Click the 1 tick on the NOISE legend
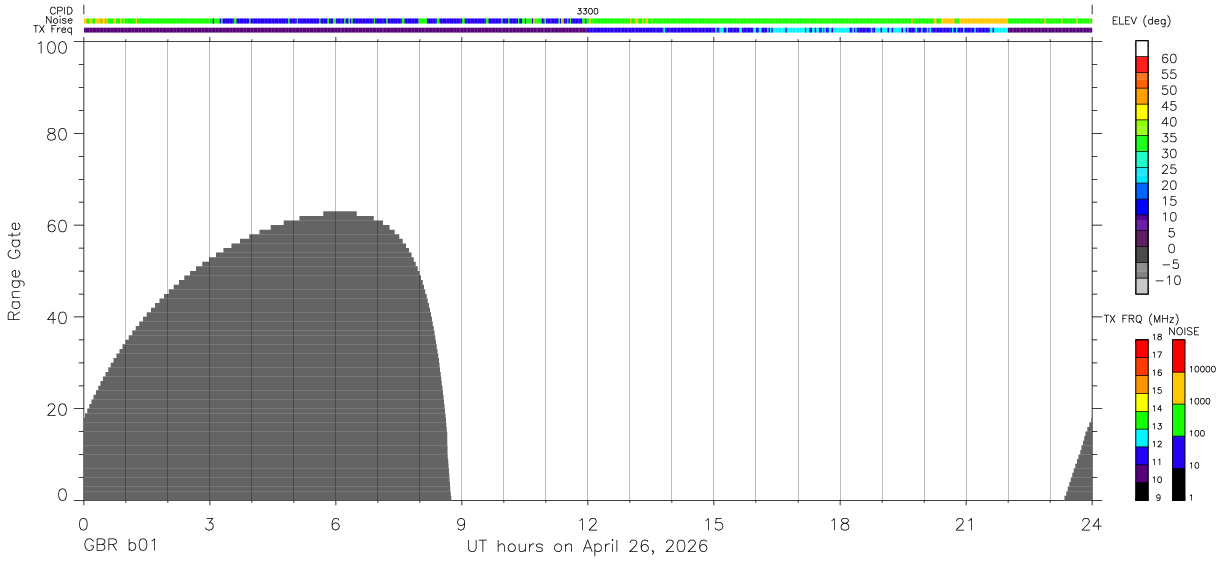Viewport: 1228px width, 567px height. [x=1190, y=497]
